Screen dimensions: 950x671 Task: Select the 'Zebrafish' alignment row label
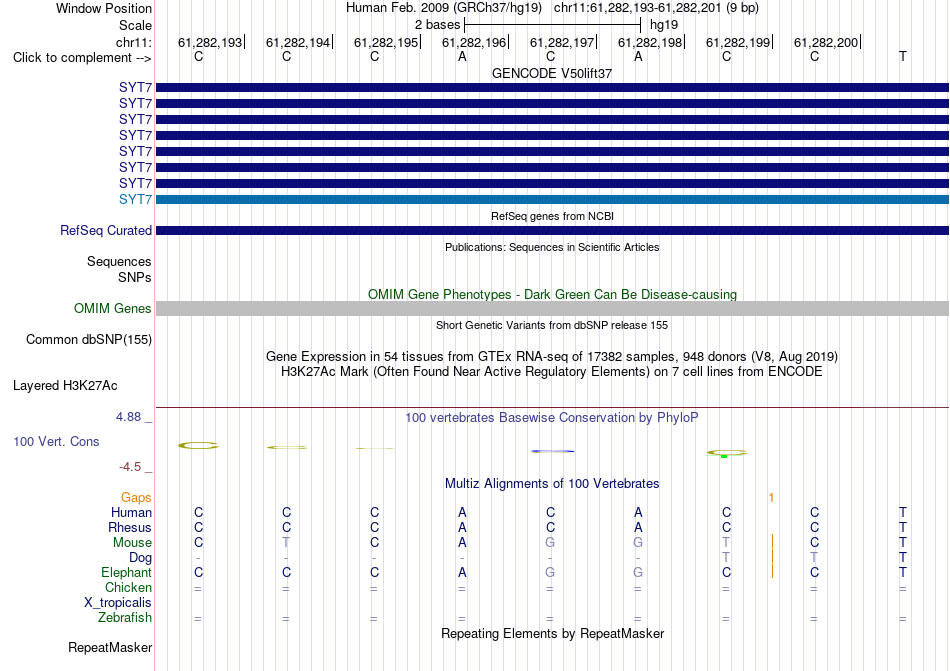point(125,618)
